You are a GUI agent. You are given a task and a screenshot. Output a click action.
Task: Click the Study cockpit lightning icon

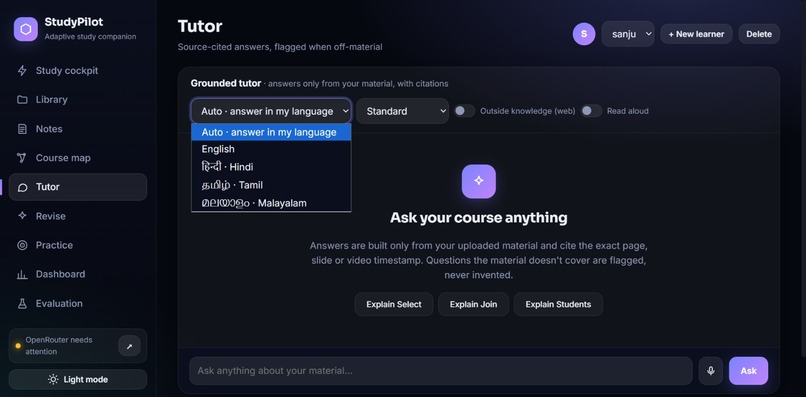[22, 70]
